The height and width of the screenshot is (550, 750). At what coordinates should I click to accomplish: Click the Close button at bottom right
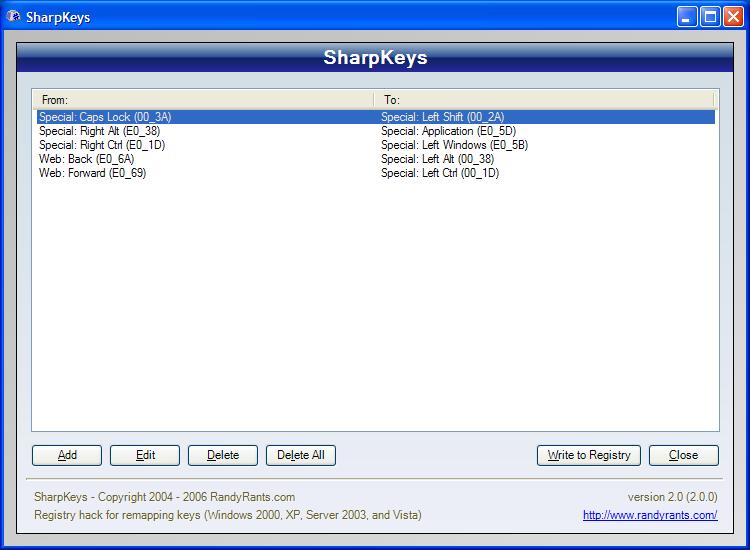tap(684, 455)
